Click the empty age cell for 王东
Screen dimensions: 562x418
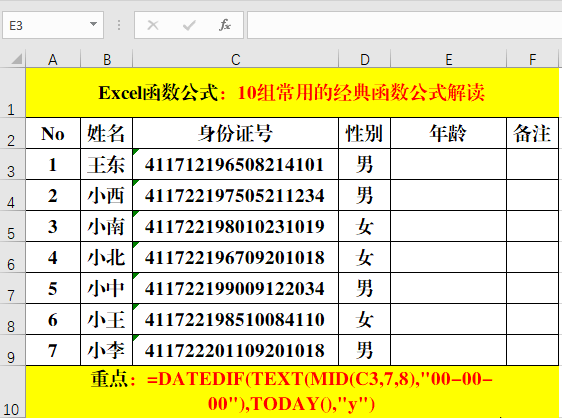pos(448,164)
